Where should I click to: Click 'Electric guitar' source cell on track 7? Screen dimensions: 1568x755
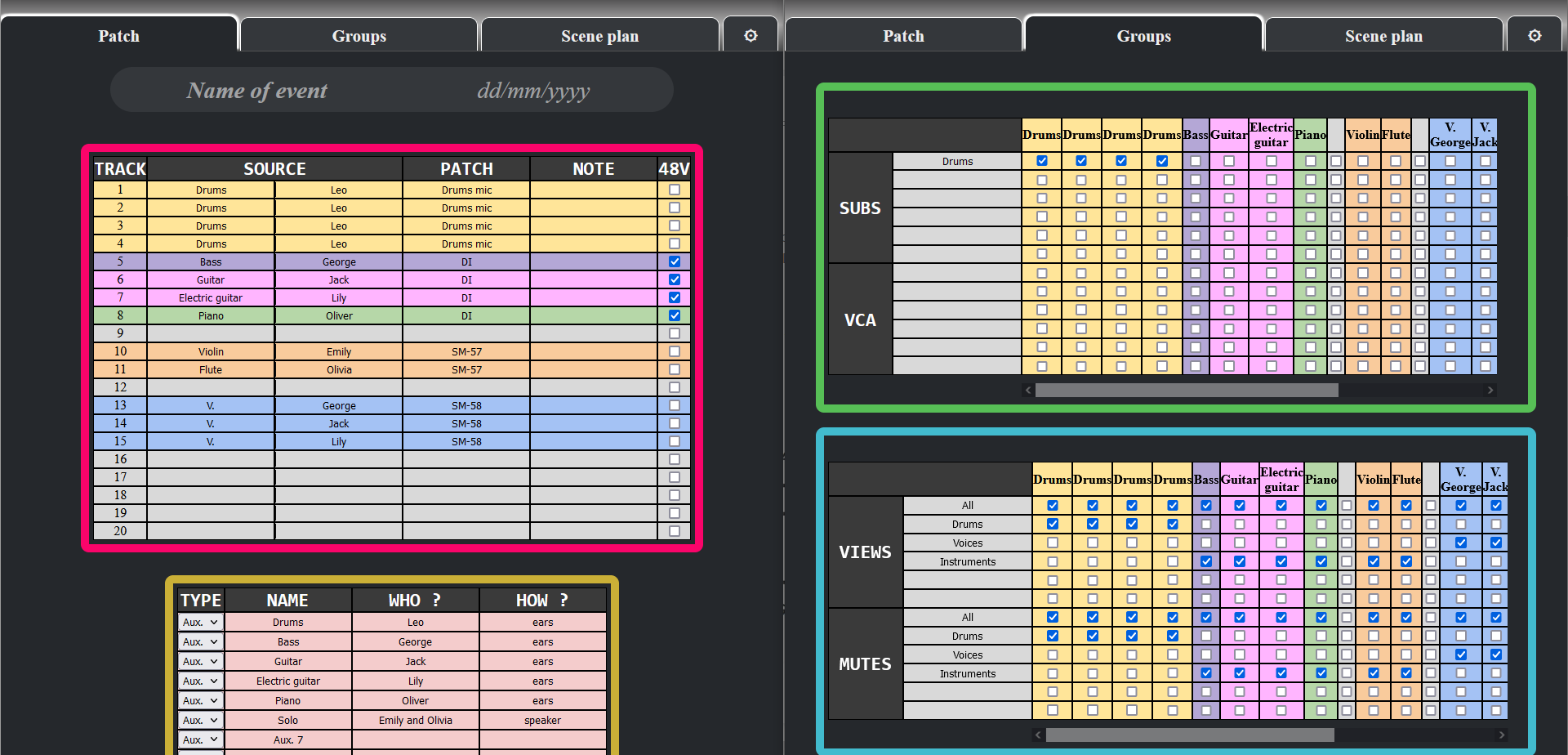point(211,297)
